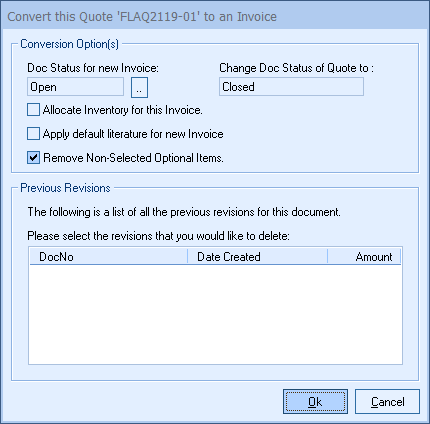The width and height of the screenshot is (430, 424).
Task: Enable Allocate Inventory for this Invoice
Action: tap(33, 110)
